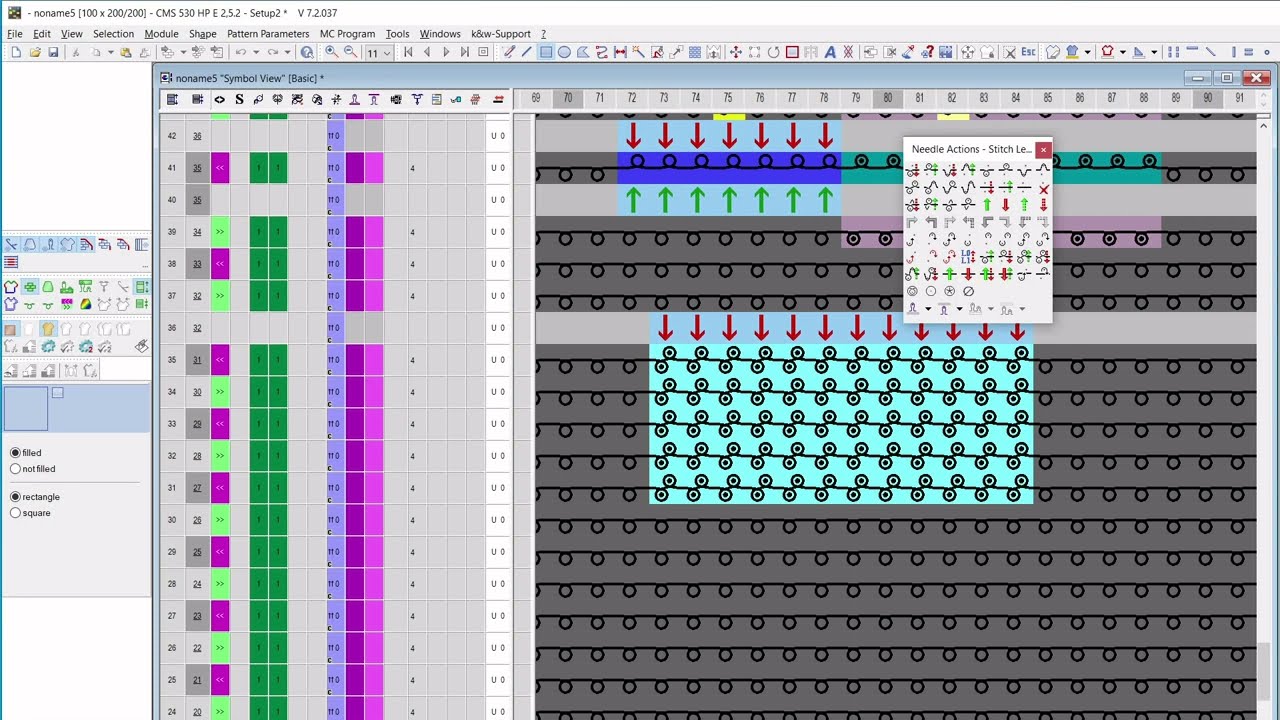This screenshot has width=1280, height=720.
Task: Expand dropdown next to yellow-underlined shirt icon
Action: coord(1087,52)
